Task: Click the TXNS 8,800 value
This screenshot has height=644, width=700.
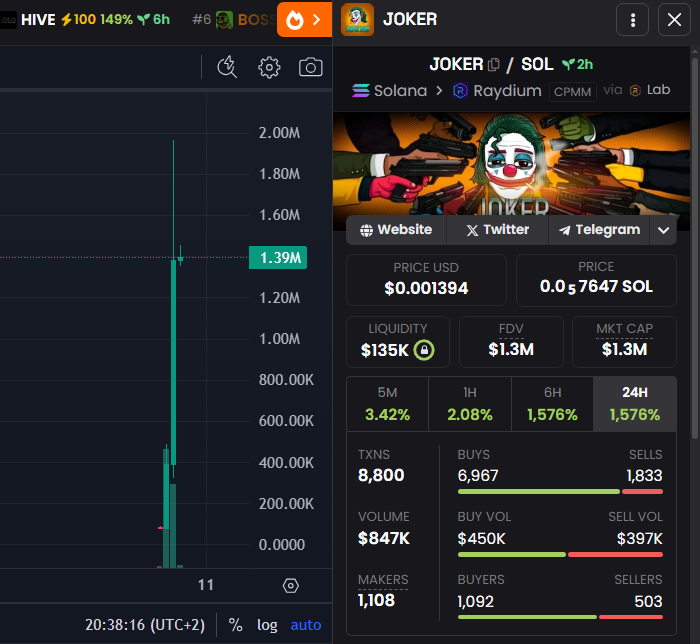Action: pyautogui.click(x=381, y=475)
